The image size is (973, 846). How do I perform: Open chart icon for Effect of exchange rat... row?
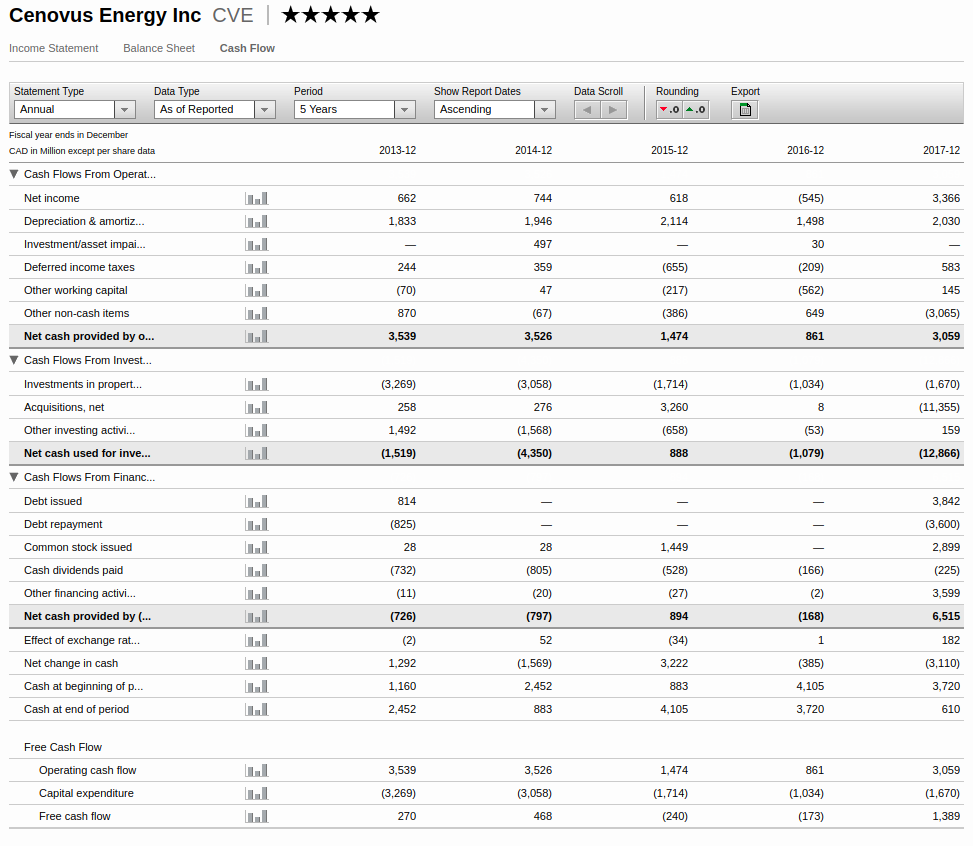click(257, 641)
